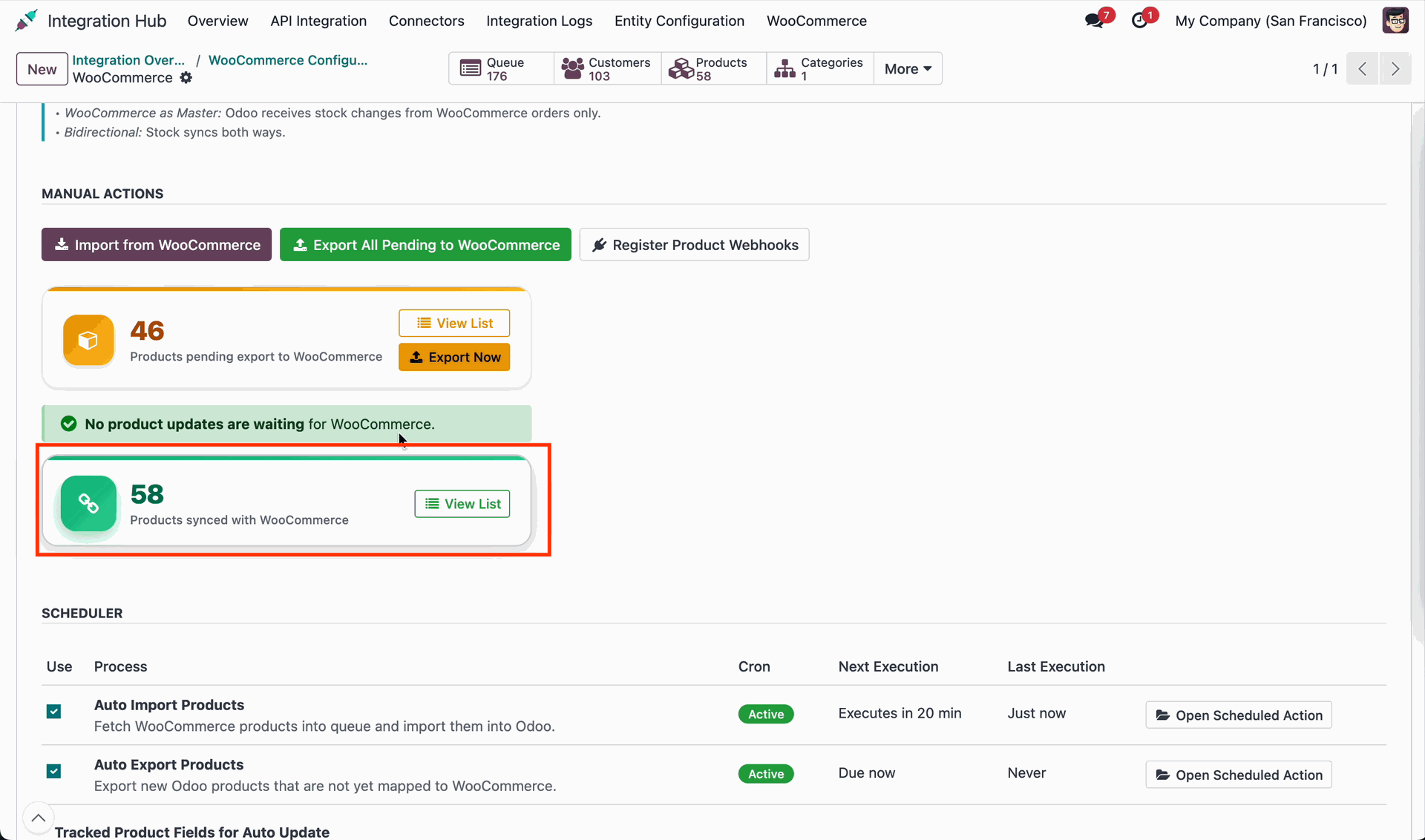
Task: Click the 1 / 1 pager counter
Action: [x=1326, y=69]
